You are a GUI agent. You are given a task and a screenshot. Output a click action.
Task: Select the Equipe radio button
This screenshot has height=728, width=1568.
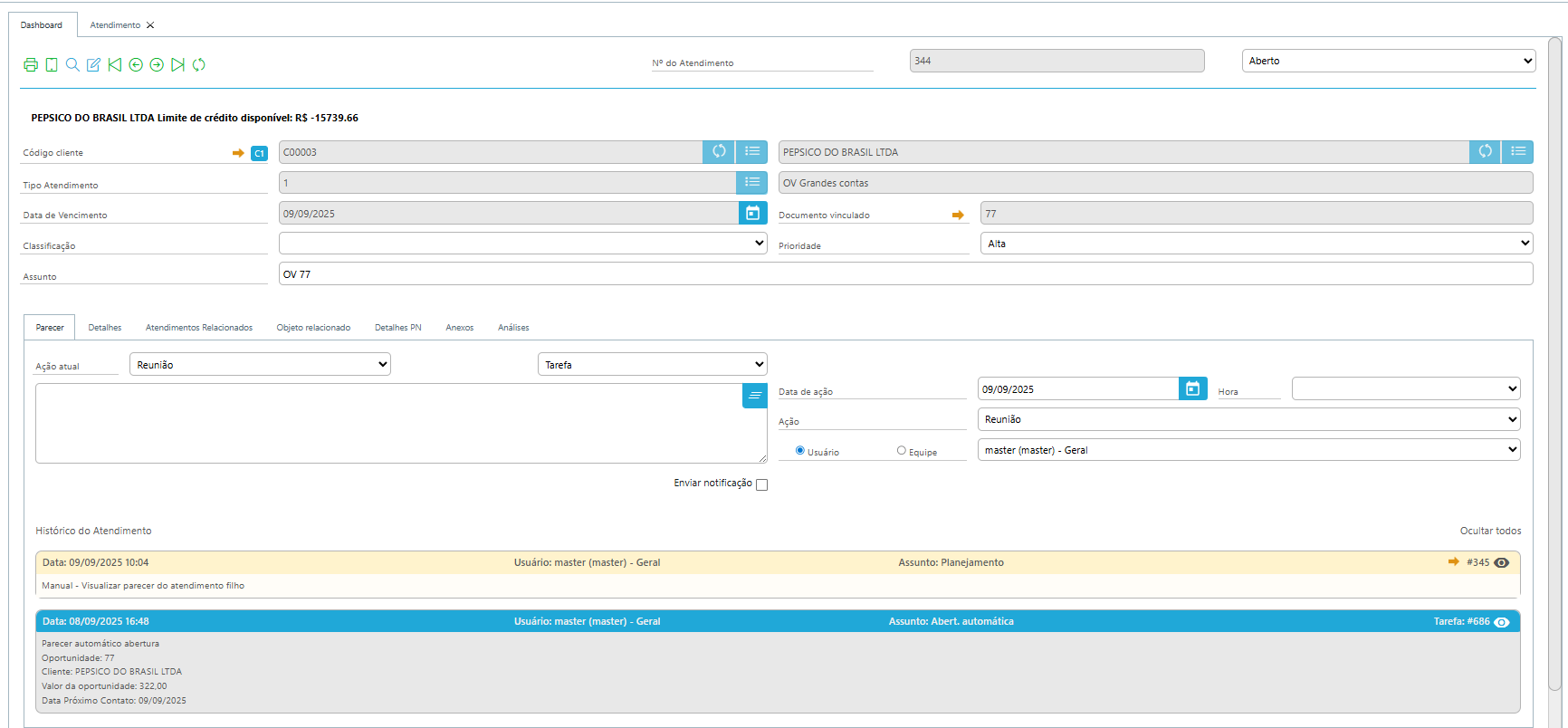coord(902,450)
